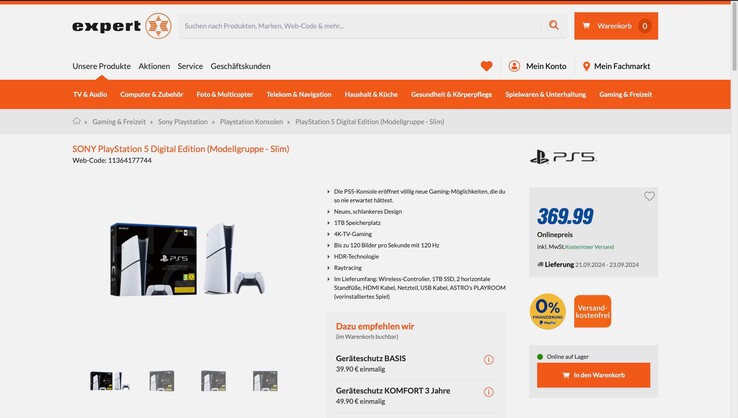738x418 pixels.
Task: Click the home breadcrumb icon
Action: click(x=77, y=121)
